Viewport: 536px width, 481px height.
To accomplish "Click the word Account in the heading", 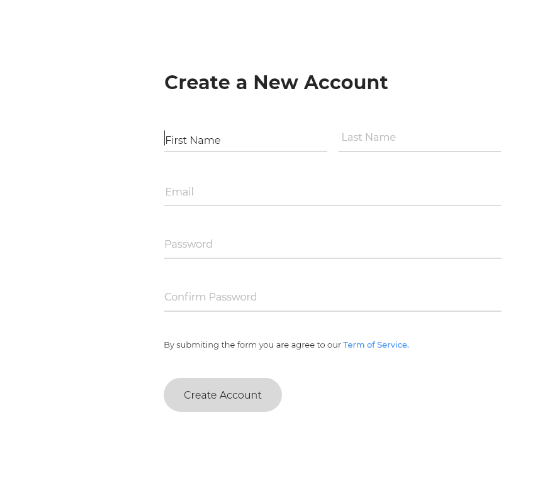I will coord(346,82).
